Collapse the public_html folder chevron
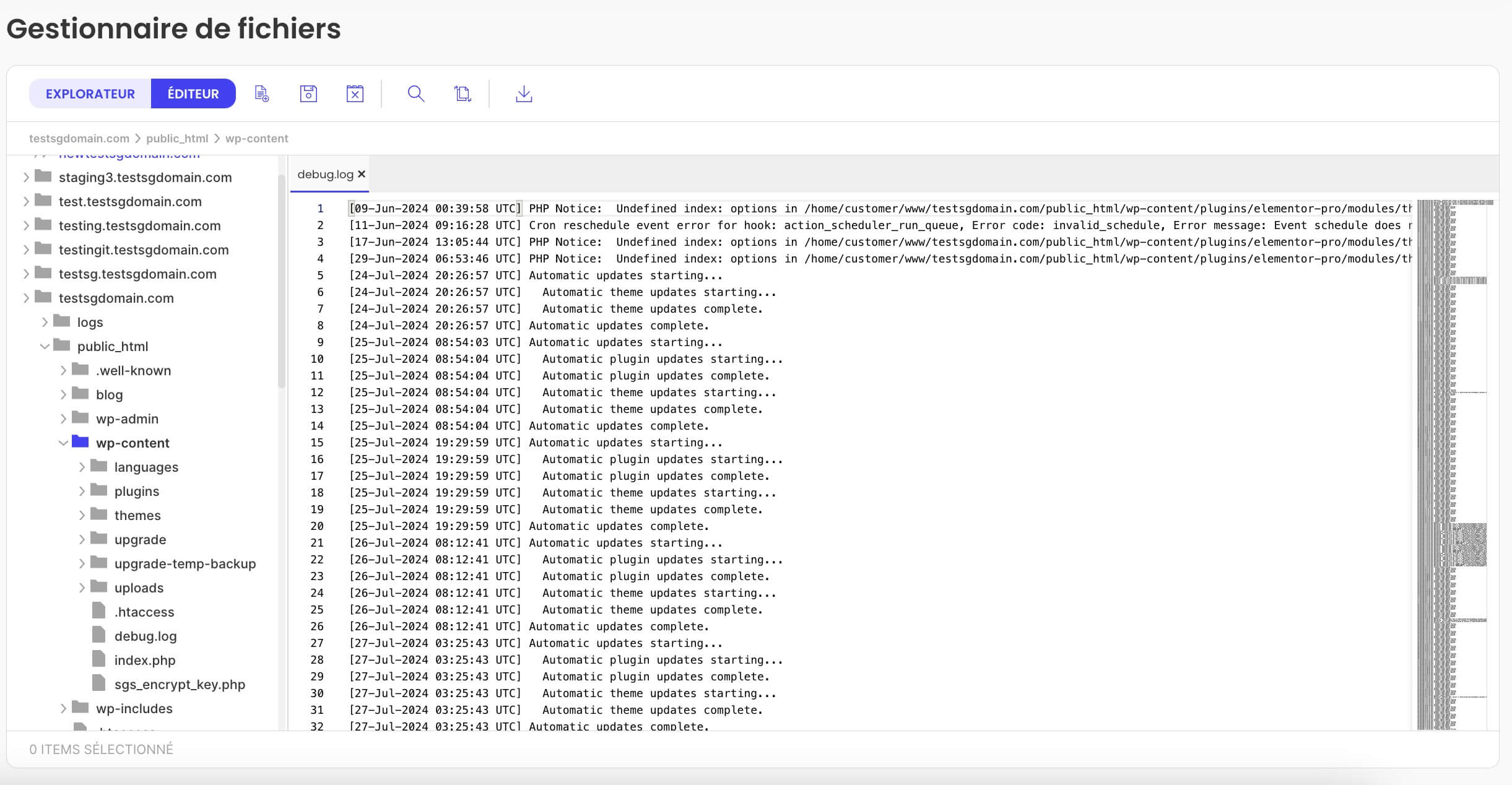Viewport: 1512px width, 785px height. click(45, 346)
